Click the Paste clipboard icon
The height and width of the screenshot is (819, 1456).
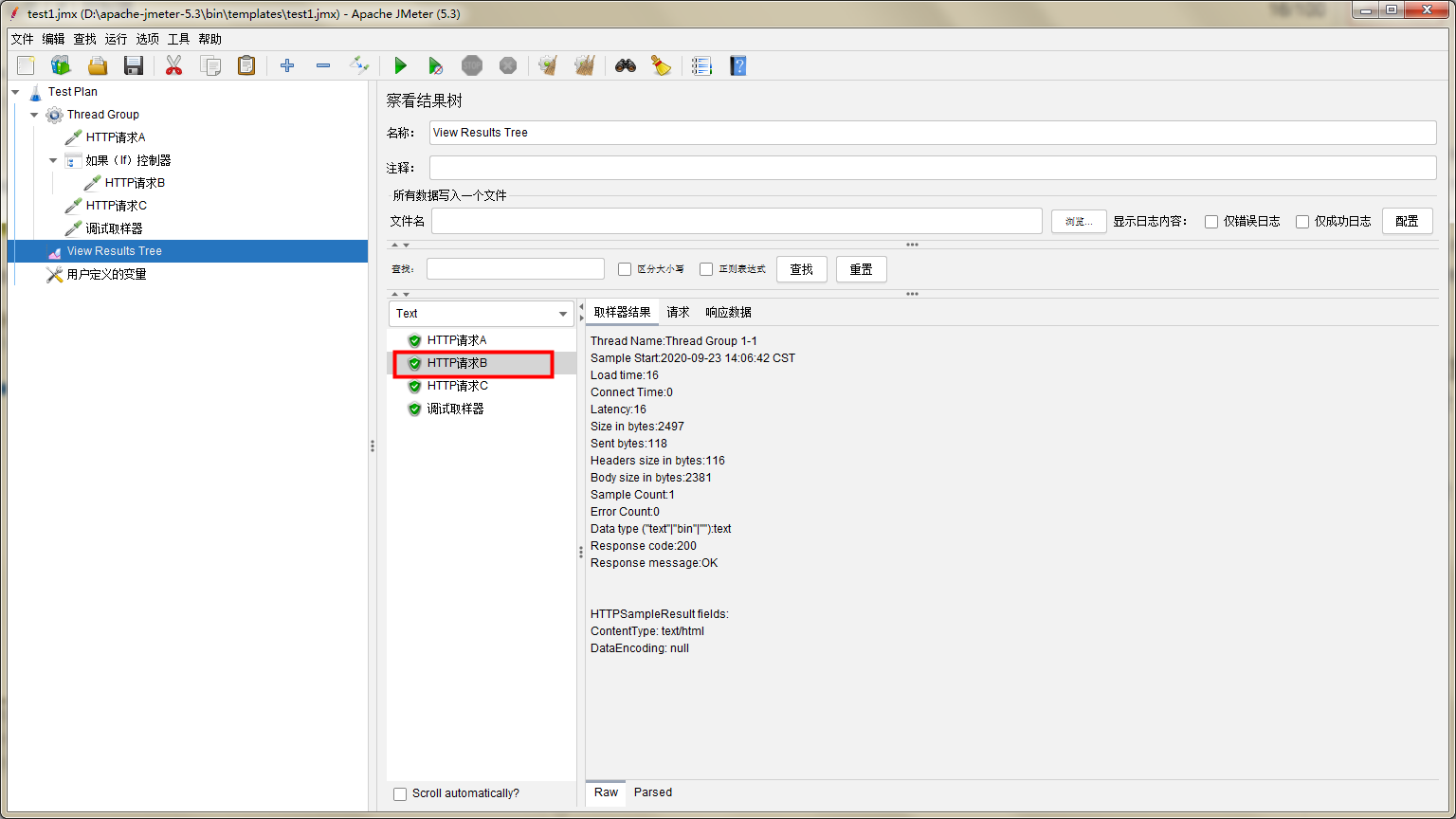pyautogui.click(x=246, y=65)
